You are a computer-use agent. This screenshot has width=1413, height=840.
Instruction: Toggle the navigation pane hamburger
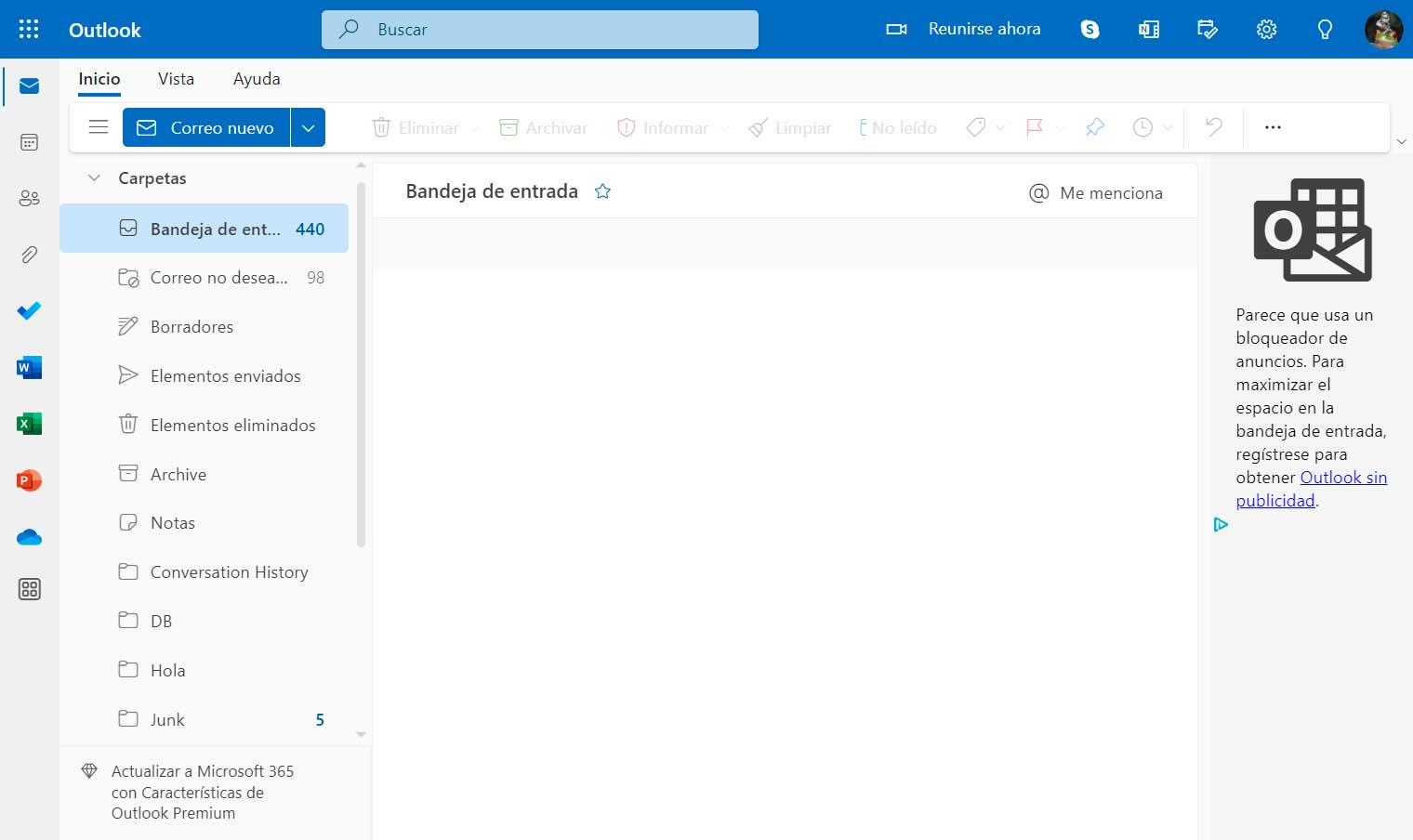[99, 126]
